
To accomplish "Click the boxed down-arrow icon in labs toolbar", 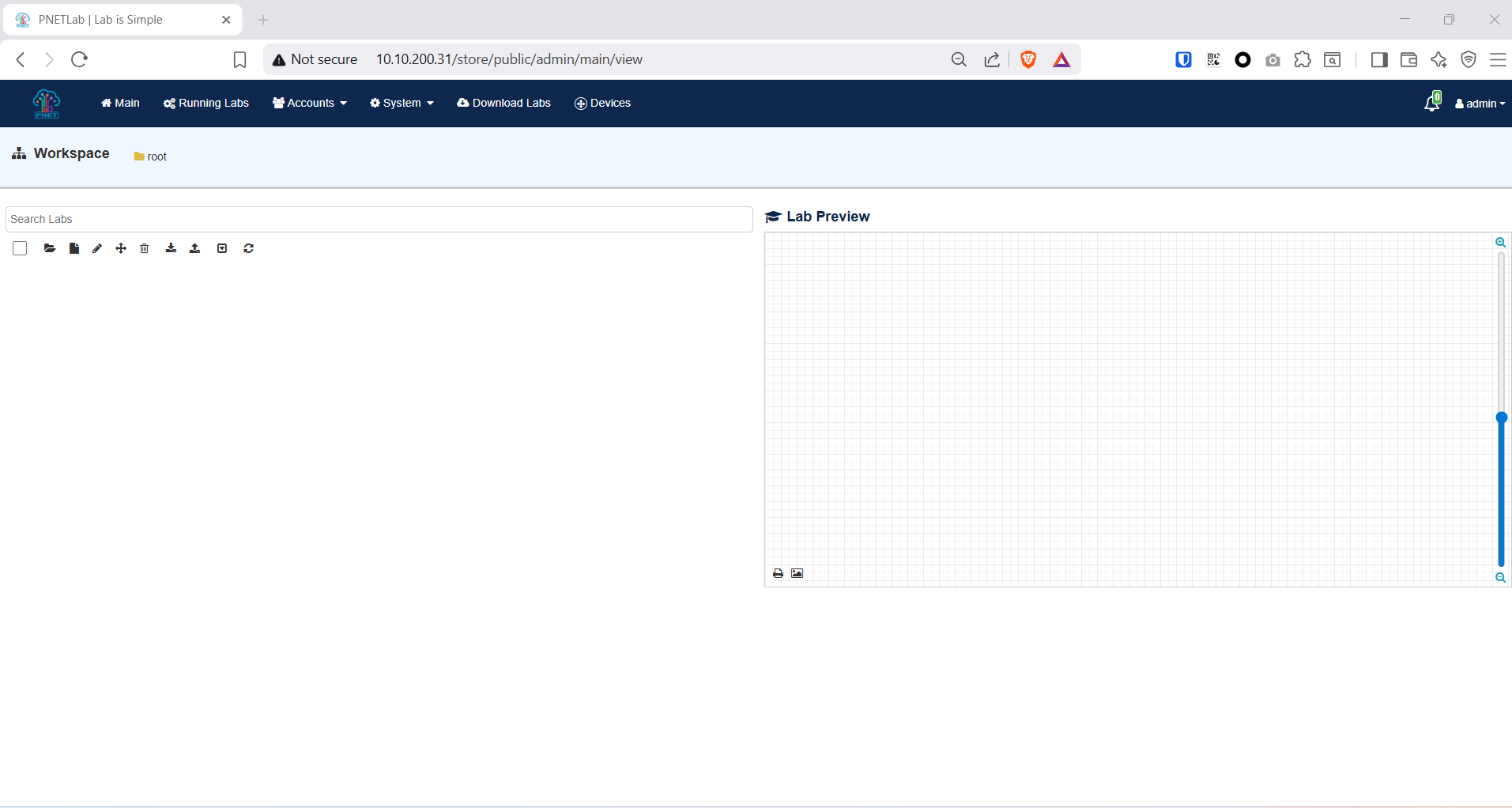I will tap(222, 248).
